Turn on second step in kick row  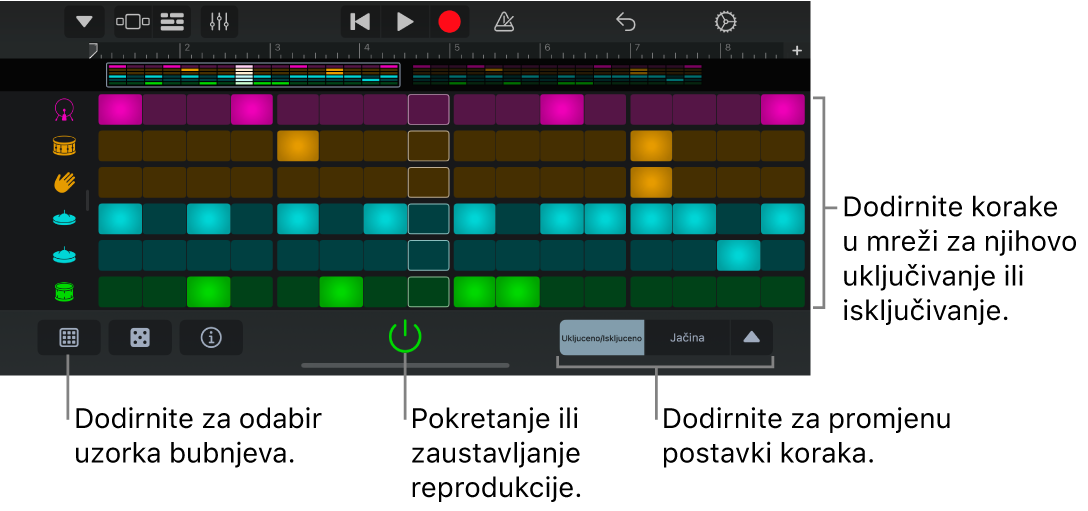pos(164,110)
